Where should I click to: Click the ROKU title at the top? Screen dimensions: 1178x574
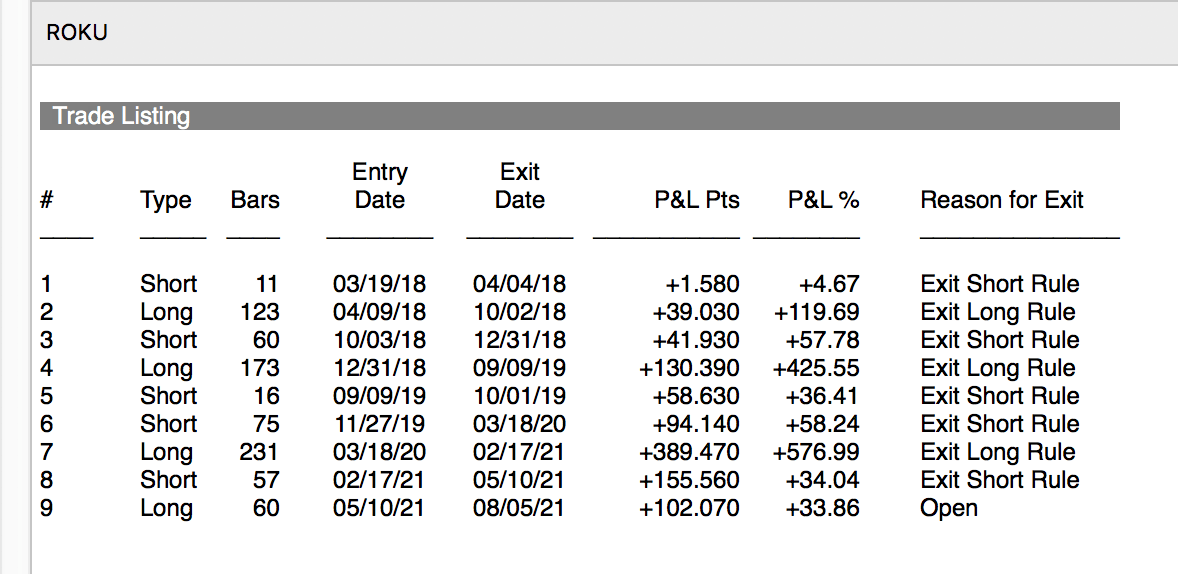click(x=77, y=33)
